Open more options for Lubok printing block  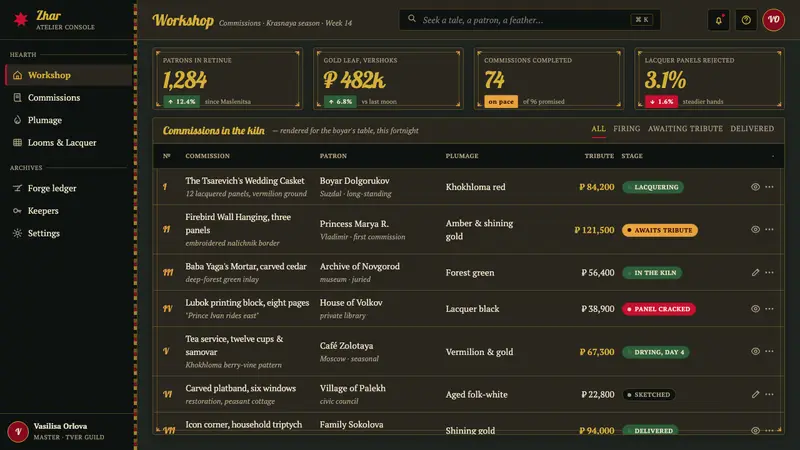(769, 309)
